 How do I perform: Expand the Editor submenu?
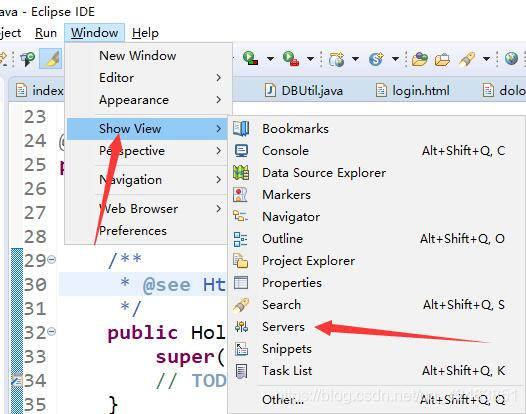(147, 78)
